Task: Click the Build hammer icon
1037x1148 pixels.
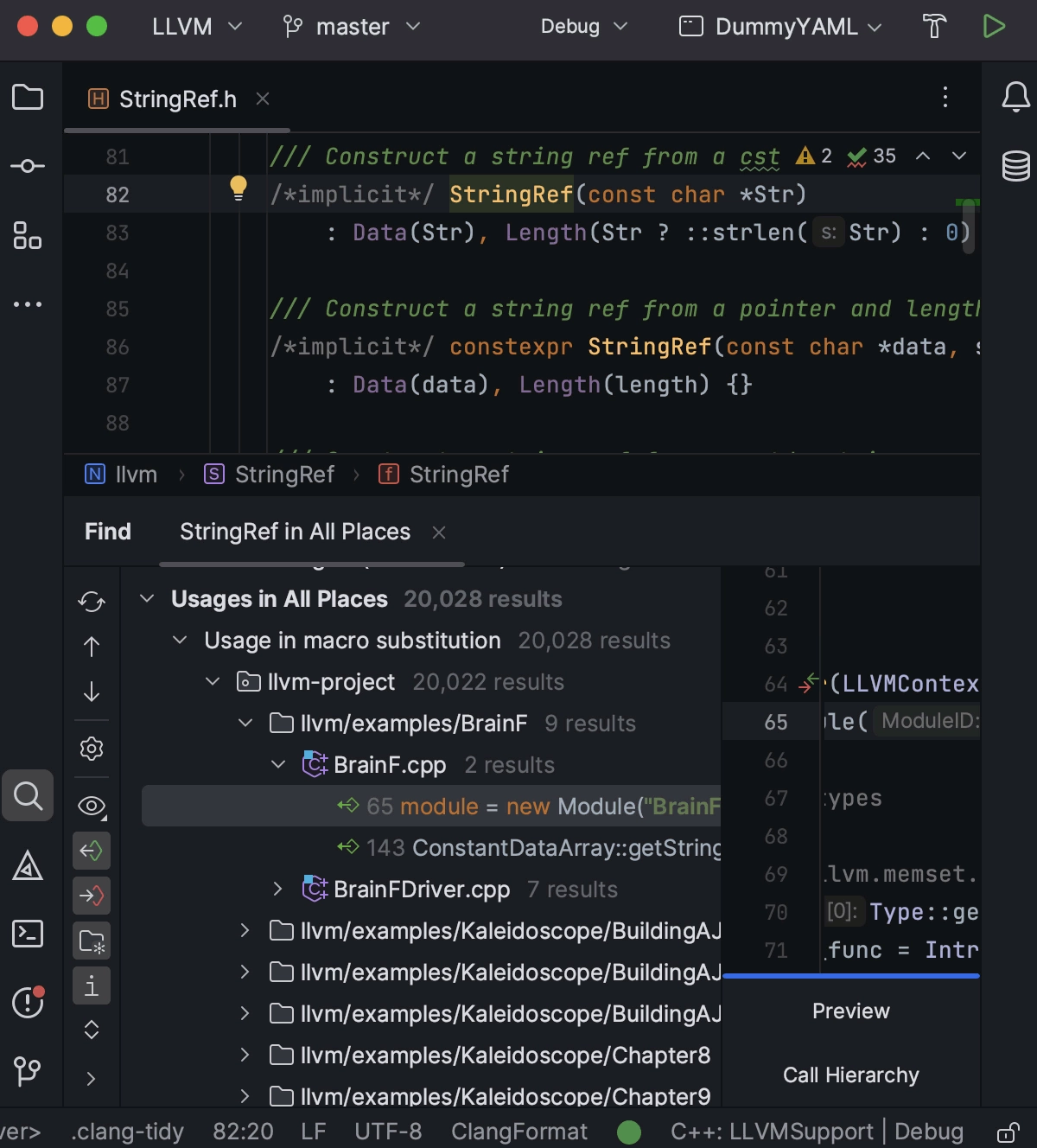Action: [x=934, y=26]
